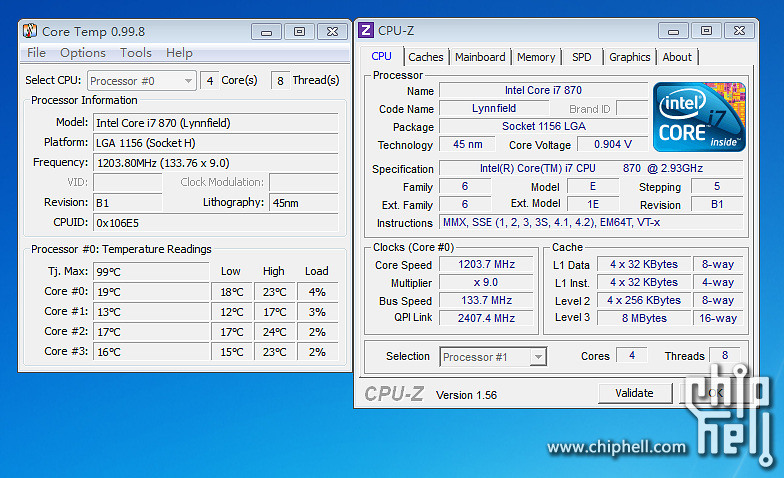Click the Platform field showing LGA 1156

click(216, 143)
